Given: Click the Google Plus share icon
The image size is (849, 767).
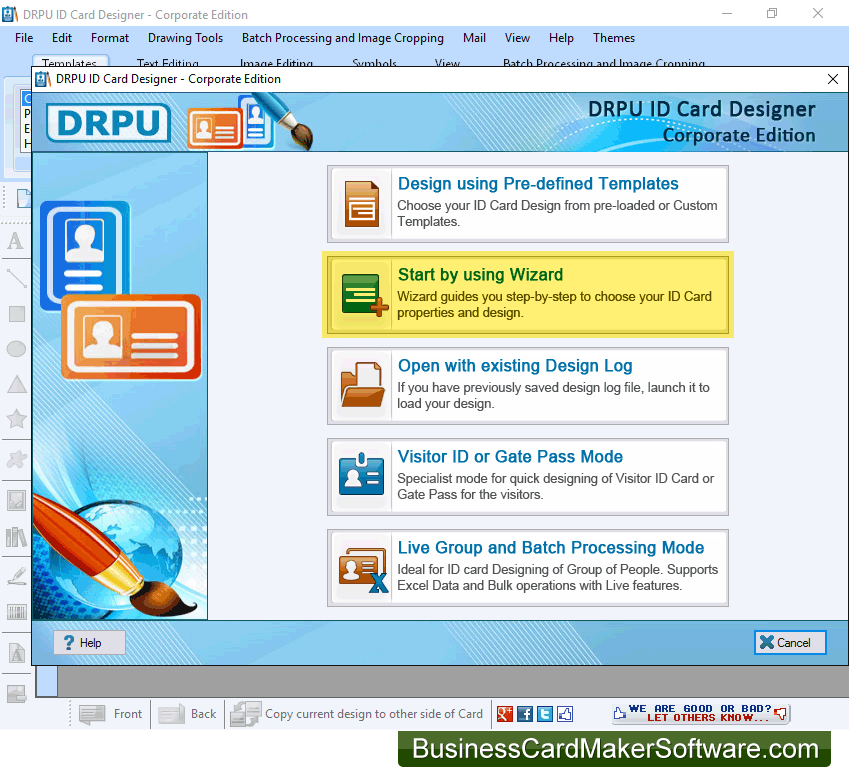Looking at the screenshot, I should [505, 714].
